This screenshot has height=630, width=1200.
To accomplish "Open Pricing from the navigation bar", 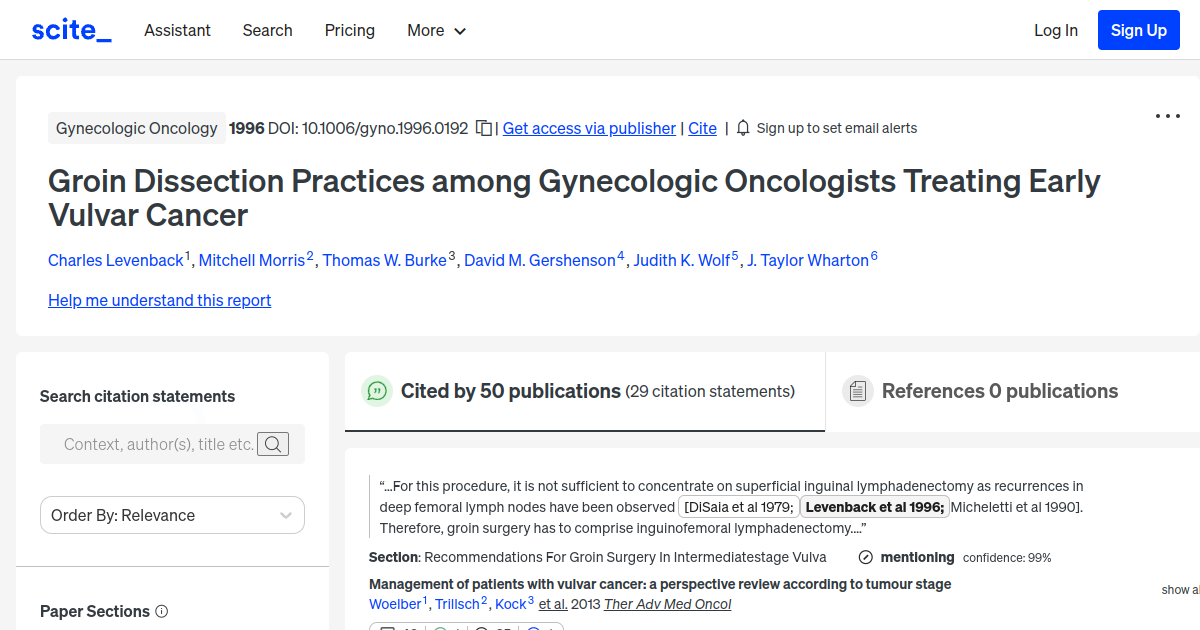I will coord(349,31).
